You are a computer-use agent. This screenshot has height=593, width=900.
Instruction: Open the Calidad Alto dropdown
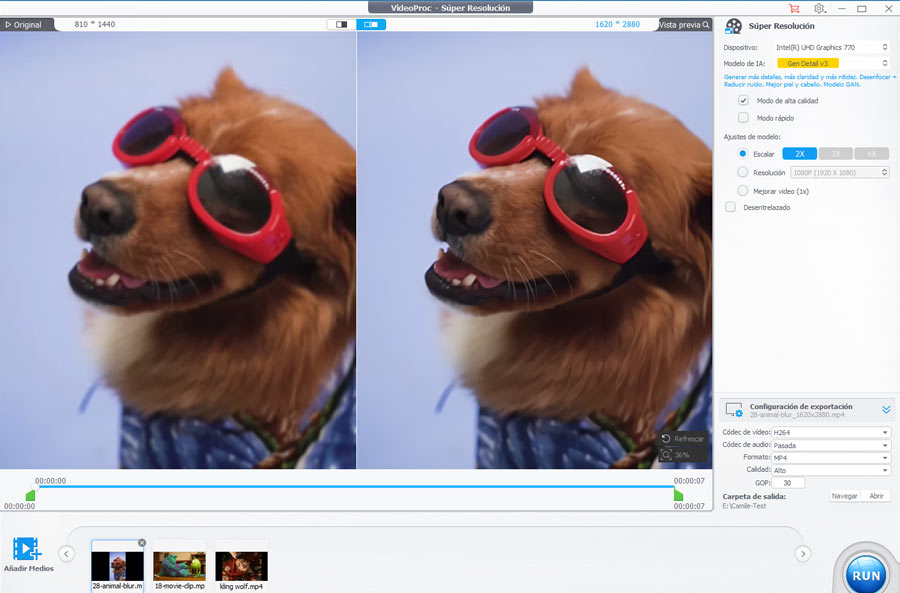[831, 470]
